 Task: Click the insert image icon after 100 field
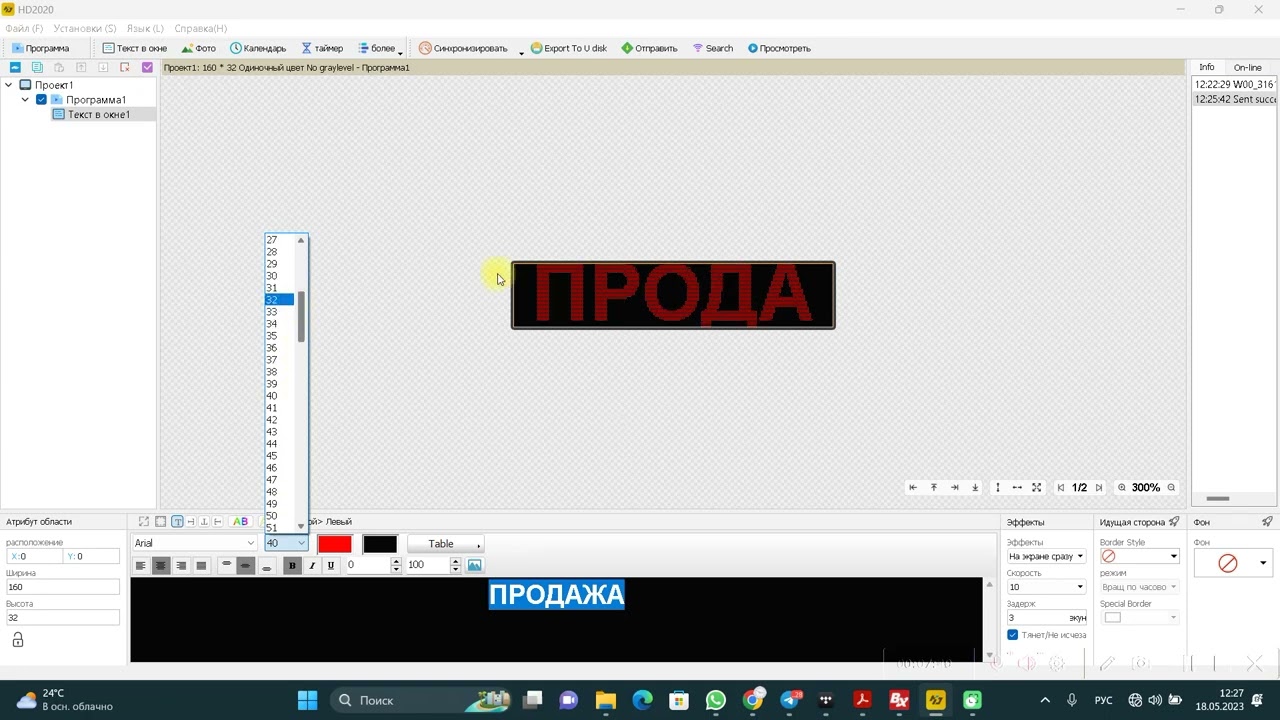475,565
